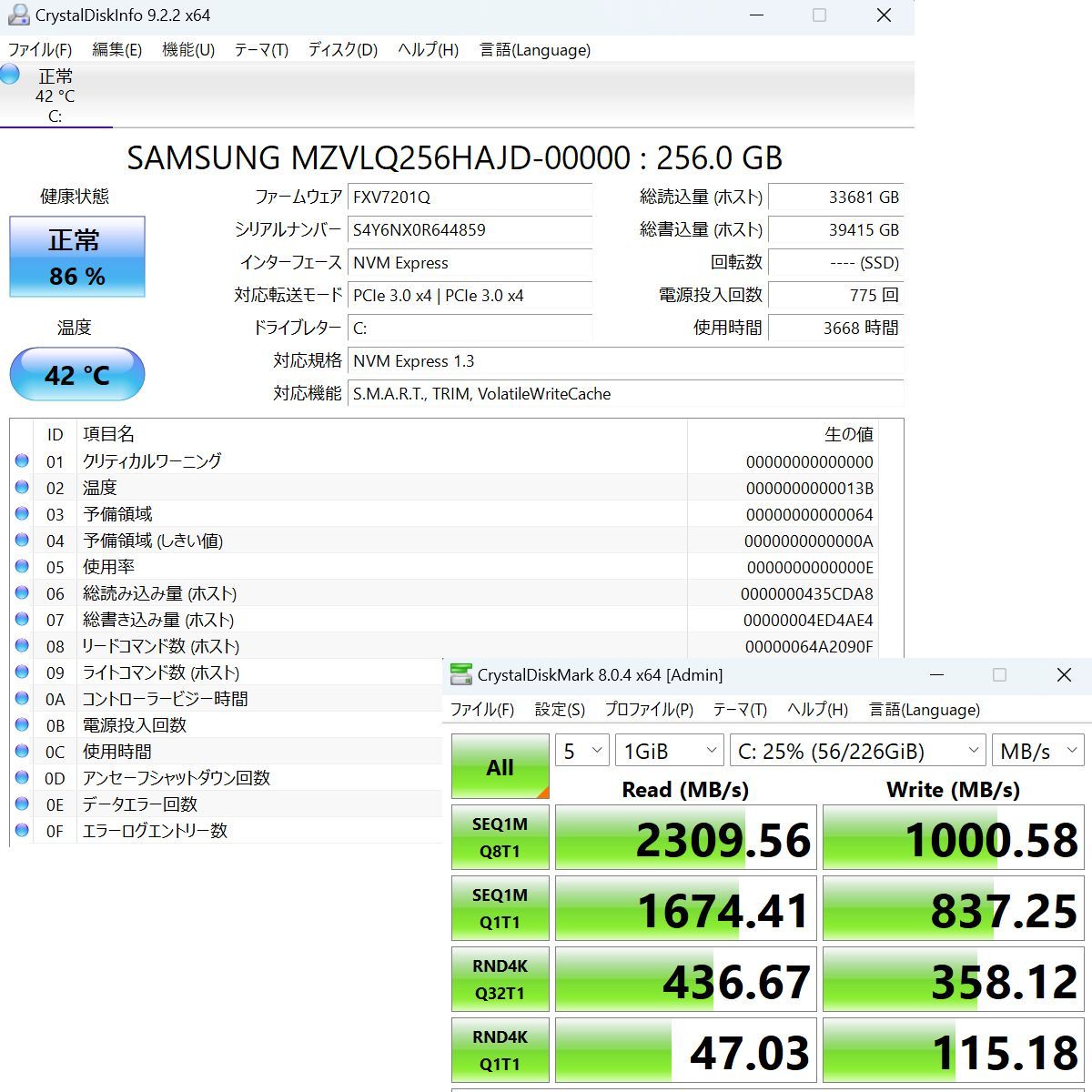The height and width of the screenshot is (1092, 1092).
Task: Select the C: disk status orb at top
Action: click(x=10, y=75)
